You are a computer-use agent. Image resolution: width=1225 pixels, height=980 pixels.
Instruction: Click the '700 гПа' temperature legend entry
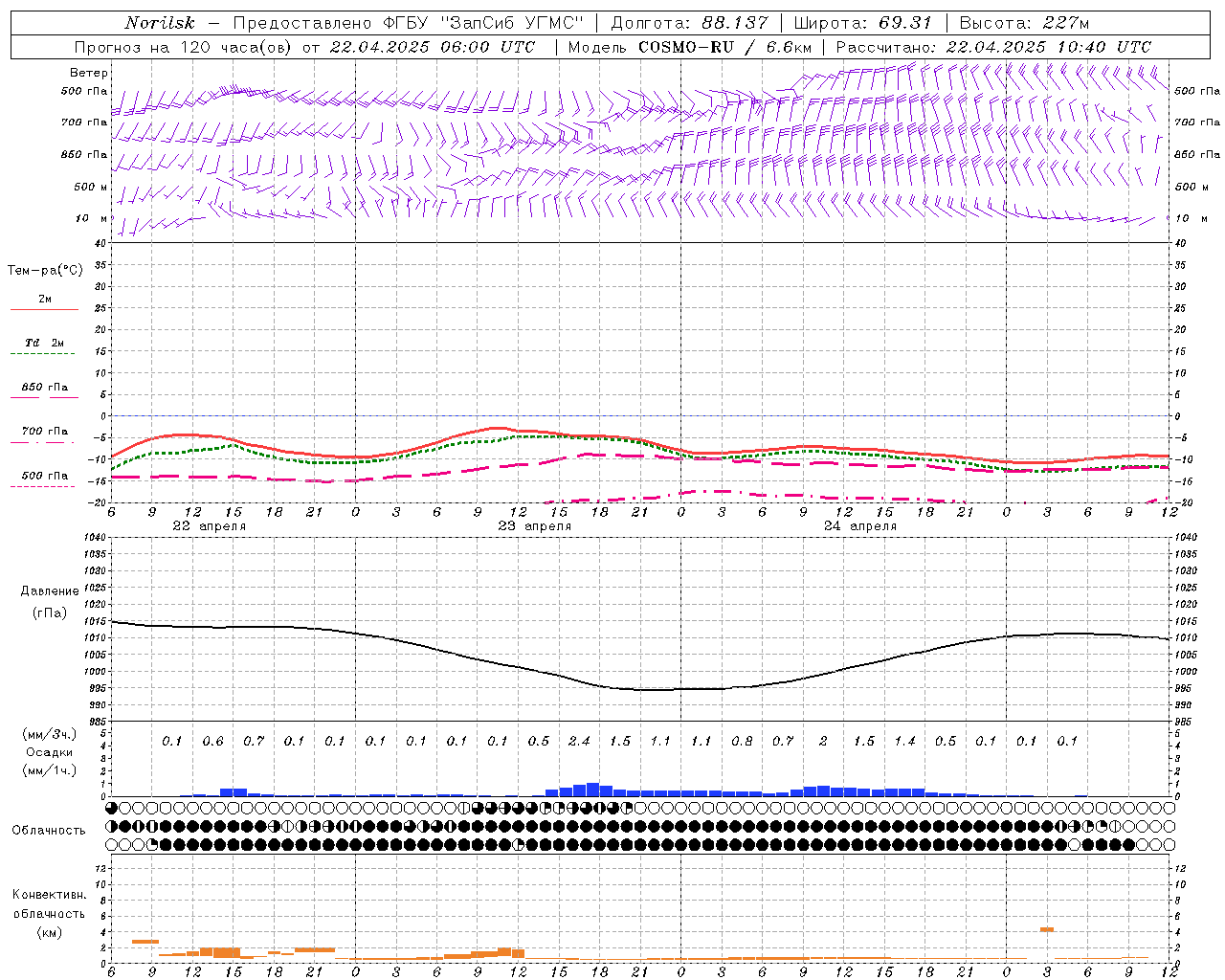45,432
